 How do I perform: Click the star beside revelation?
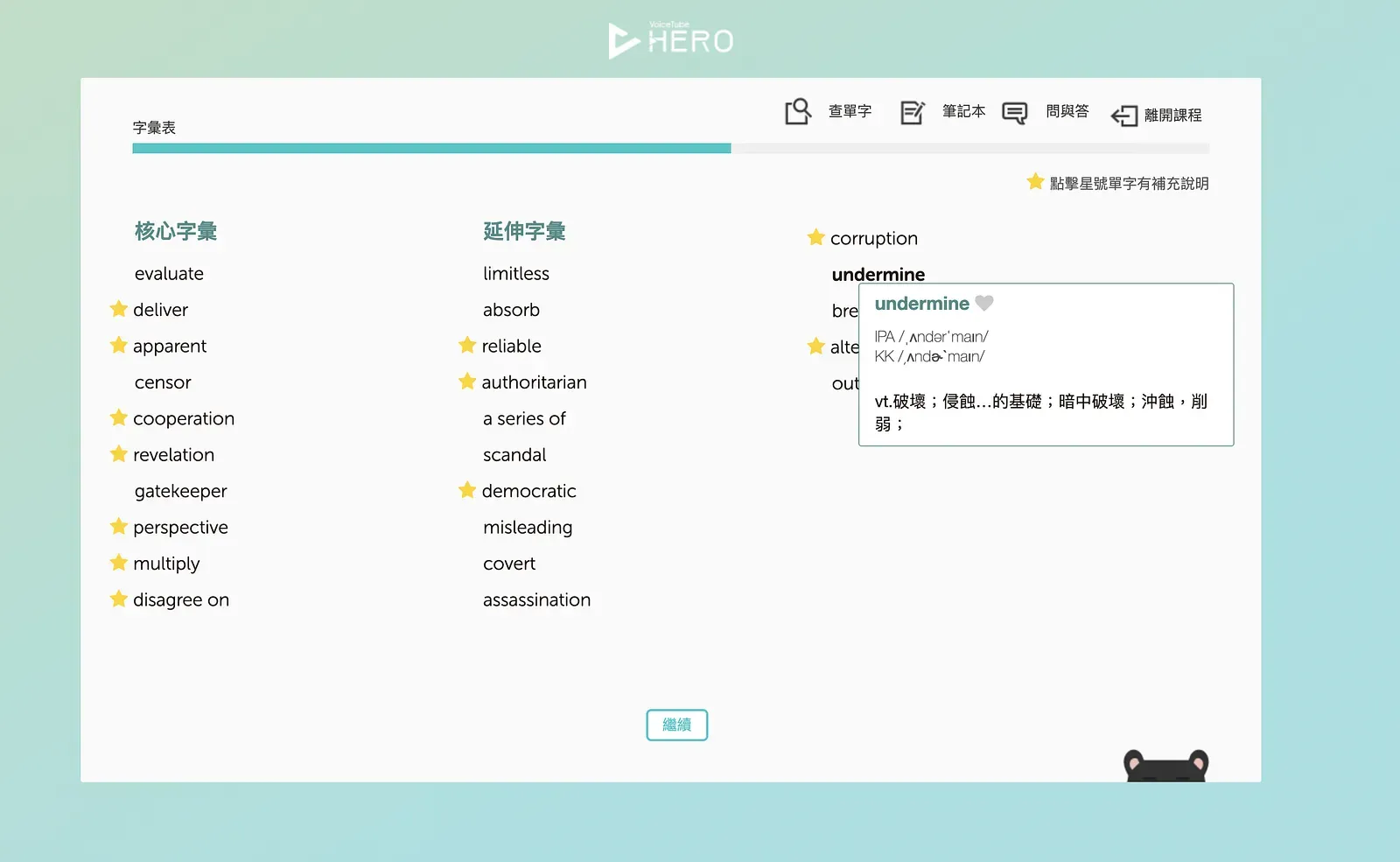pyautogui.click(x=119, y=453)
